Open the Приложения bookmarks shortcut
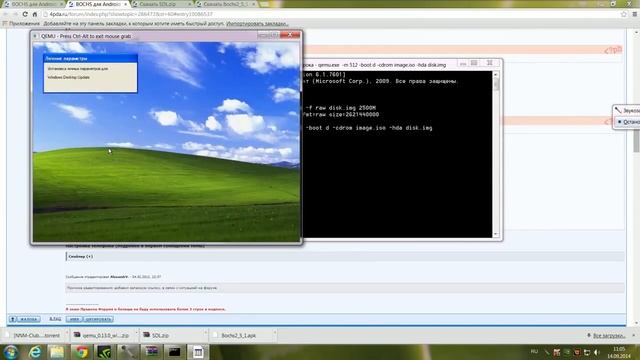This screenshot has width=640, height=360. [21, 24]
